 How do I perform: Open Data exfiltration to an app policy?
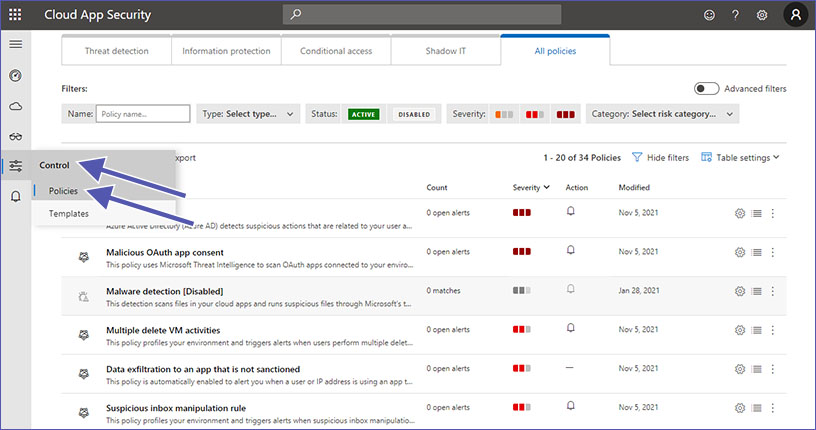[x=203, y=369]
